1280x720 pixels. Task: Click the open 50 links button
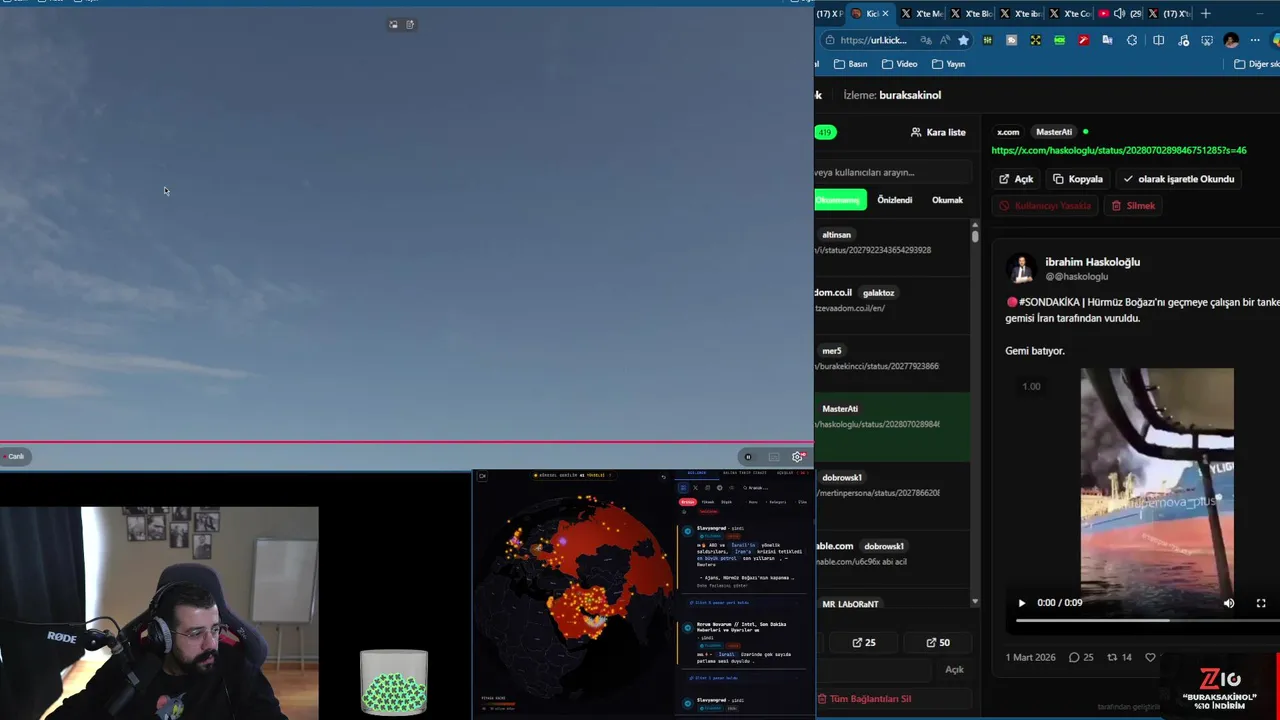938,643
